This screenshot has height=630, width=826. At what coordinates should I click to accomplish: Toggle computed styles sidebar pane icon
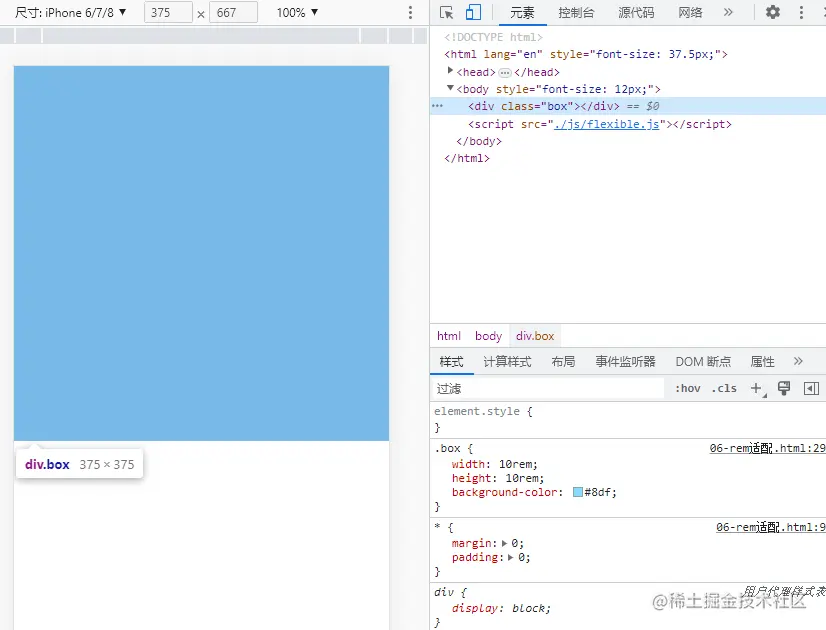(811, 388)
